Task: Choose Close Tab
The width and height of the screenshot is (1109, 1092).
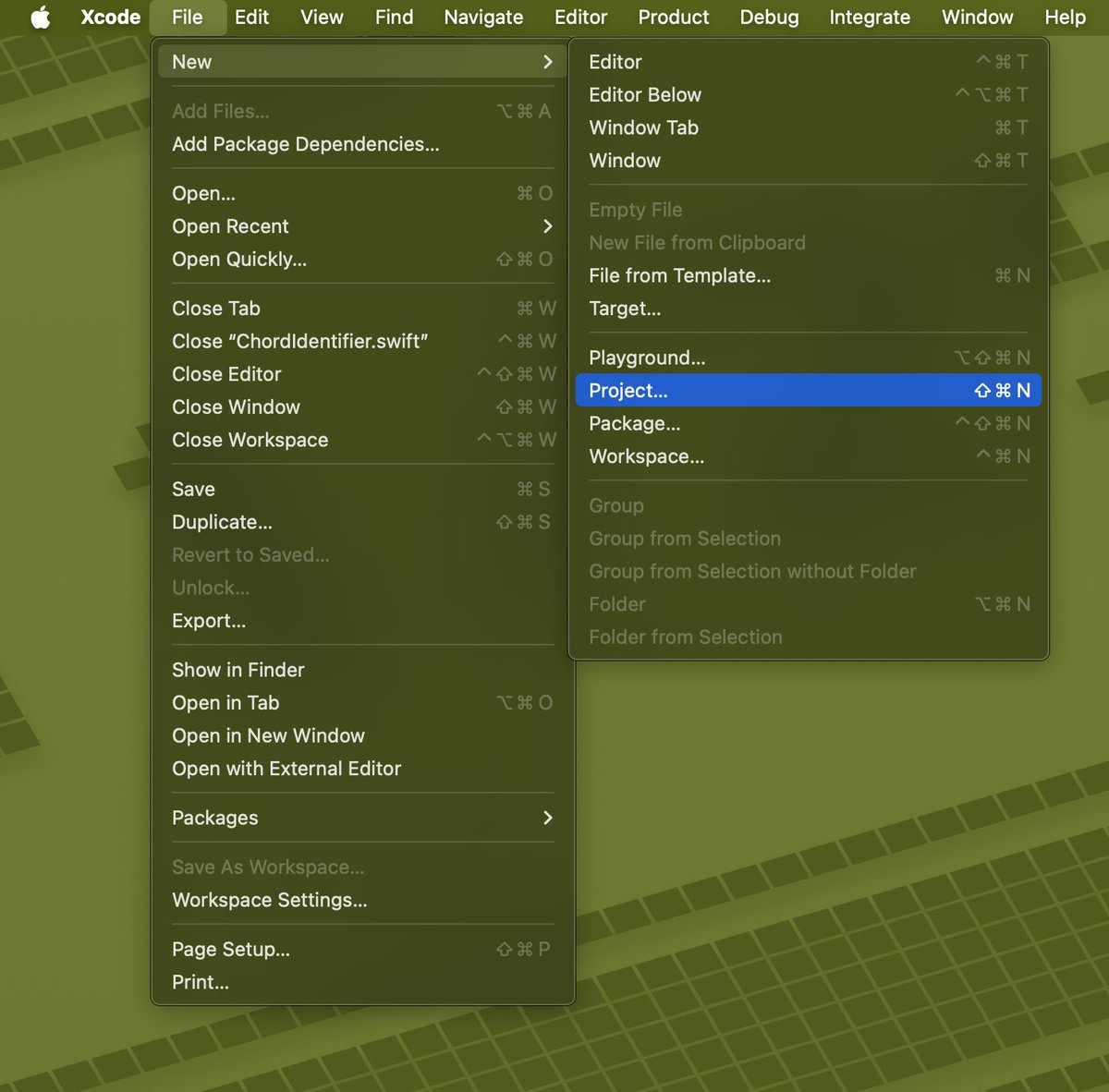Action: click(362, 309)
